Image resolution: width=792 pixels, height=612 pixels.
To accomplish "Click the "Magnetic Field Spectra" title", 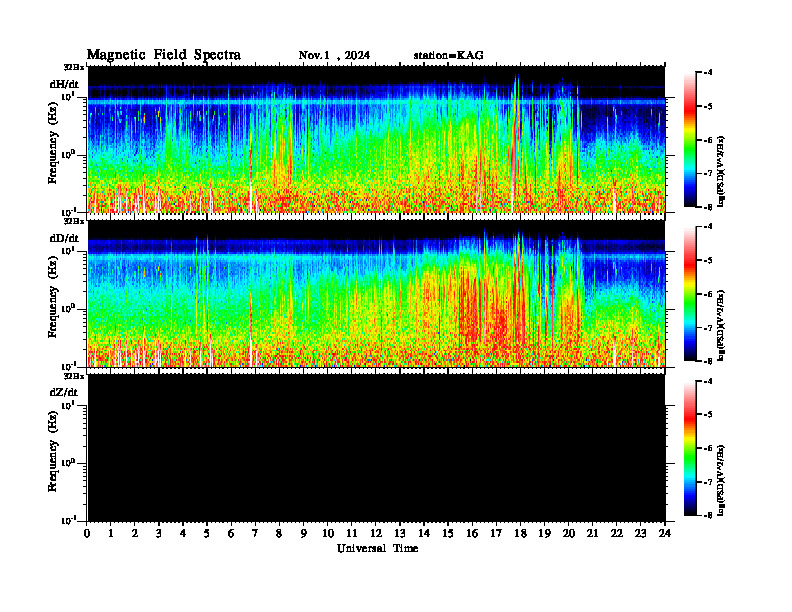I will click(x=164, y=55).
